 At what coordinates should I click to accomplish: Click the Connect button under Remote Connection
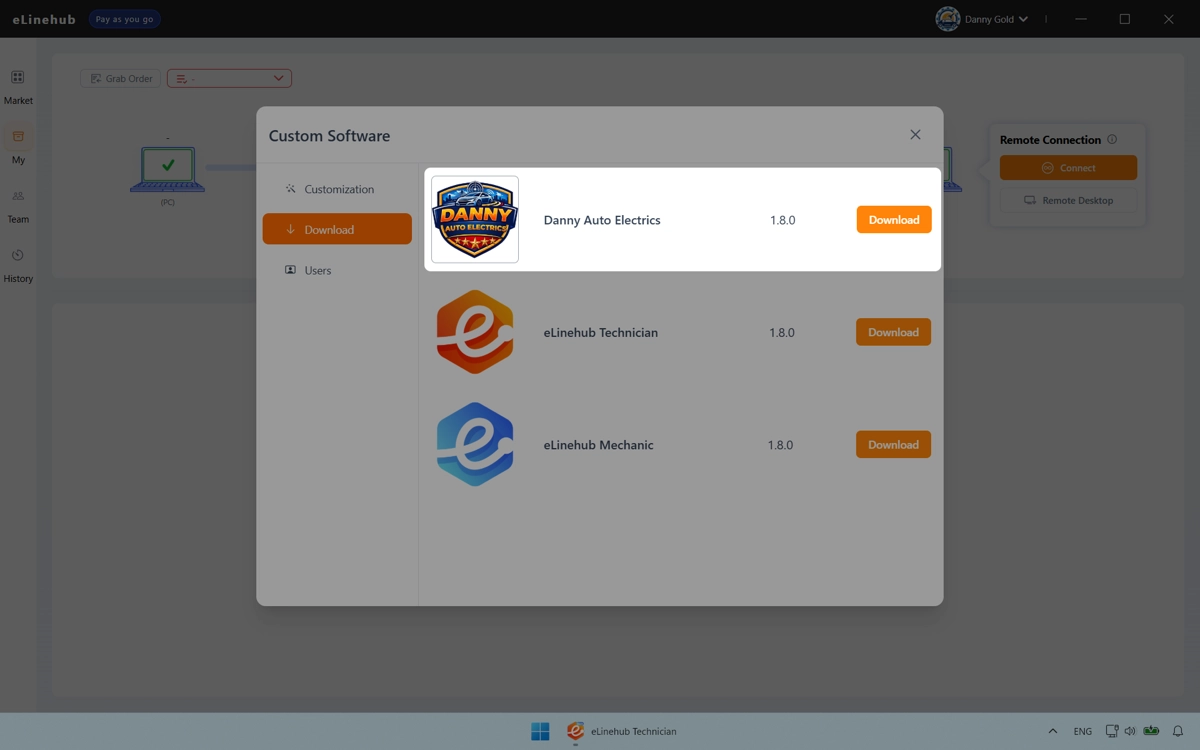(1068, 168)
